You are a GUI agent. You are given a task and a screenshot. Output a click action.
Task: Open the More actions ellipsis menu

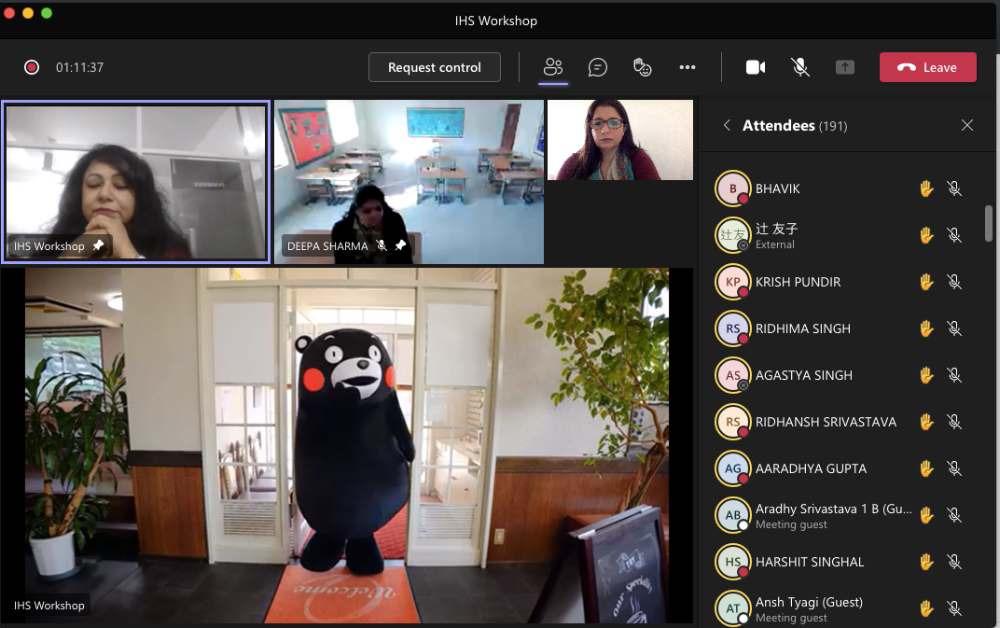687,67
